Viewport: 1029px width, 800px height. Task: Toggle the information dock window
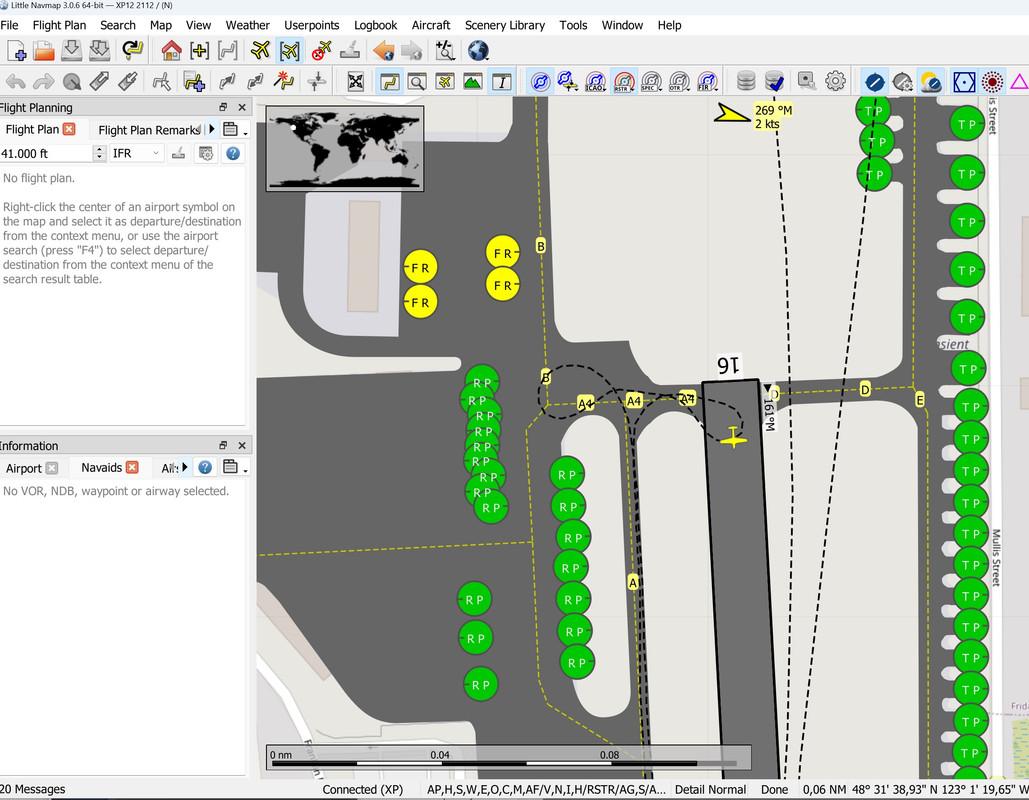tap(501, 81)
